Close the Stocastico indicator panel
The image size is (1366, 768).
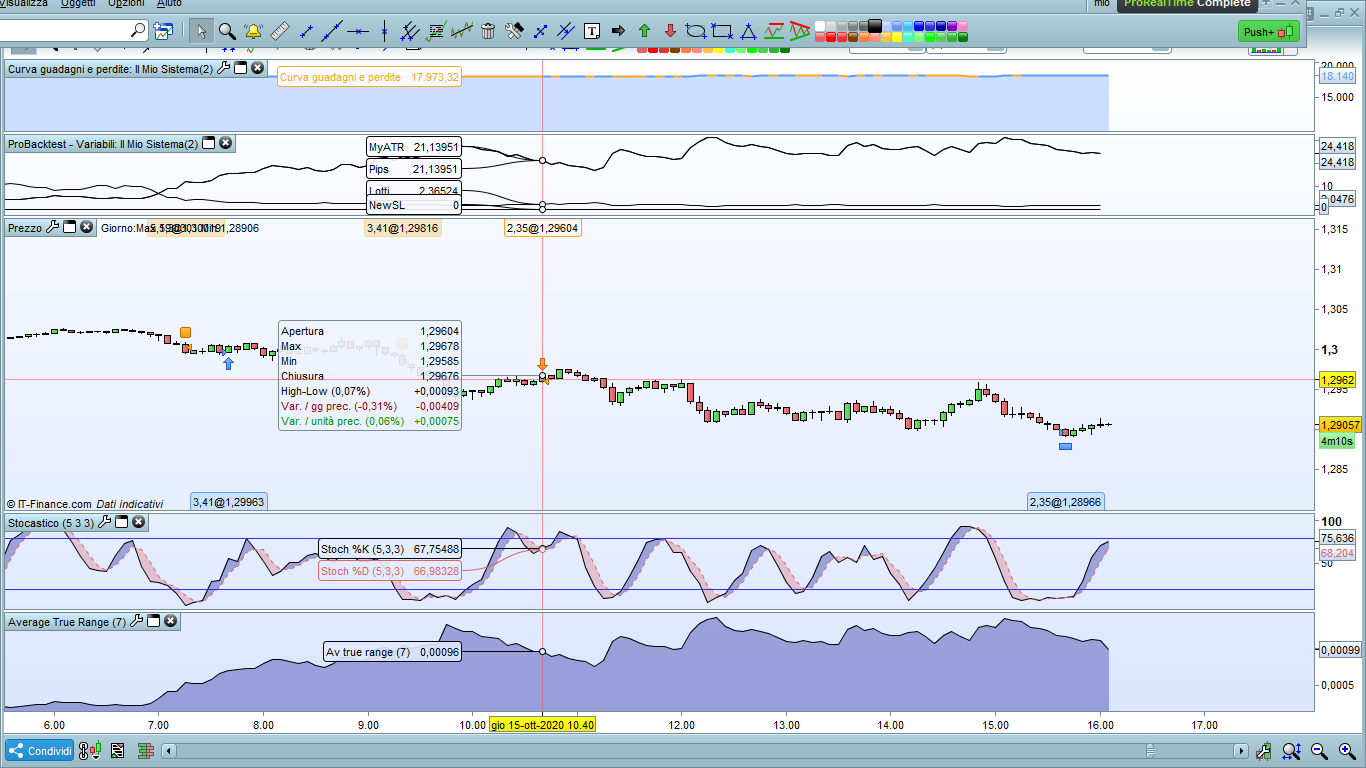138,522
